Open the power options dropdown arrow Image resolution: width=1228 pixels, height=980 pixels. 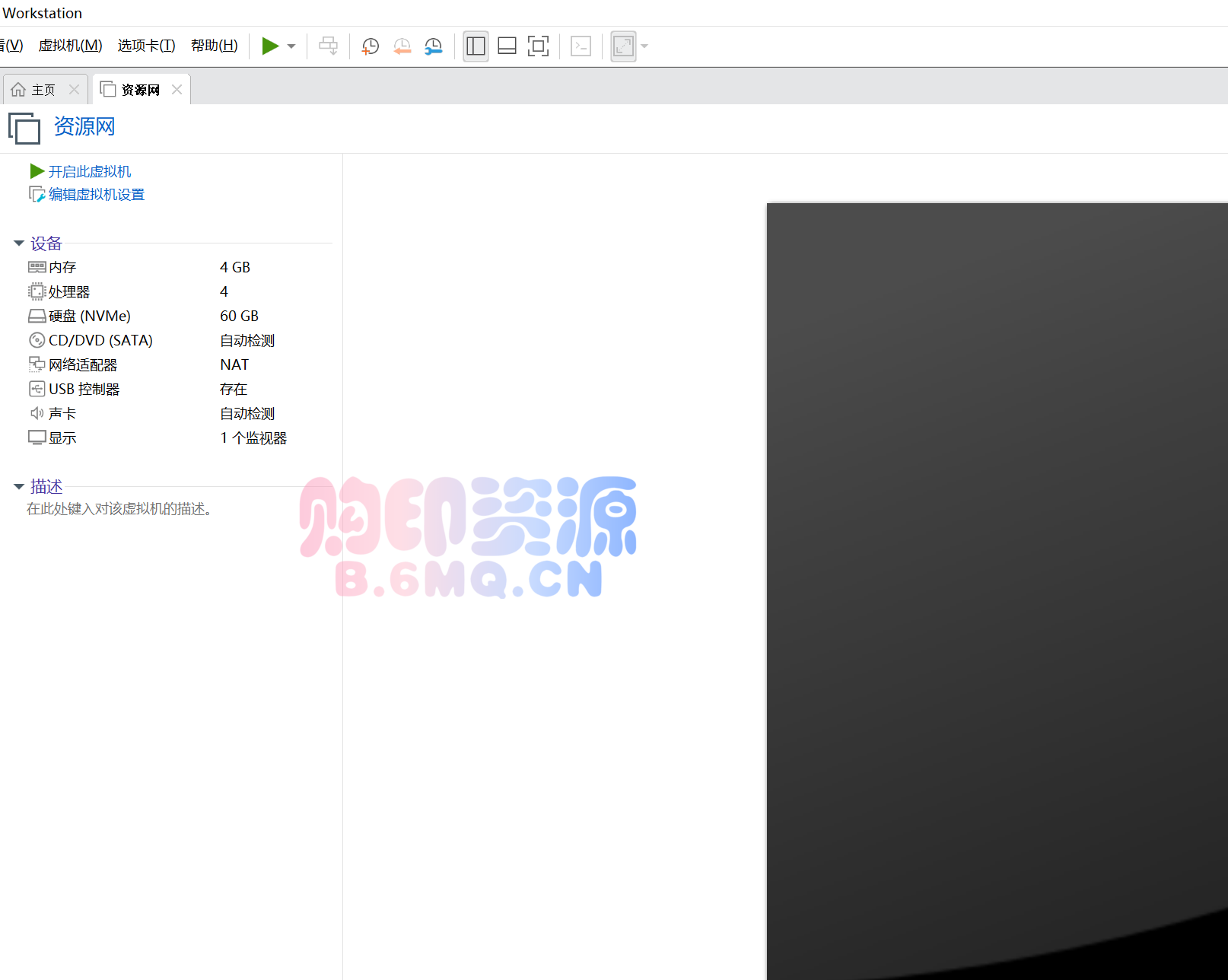click(x=291, y=46)
